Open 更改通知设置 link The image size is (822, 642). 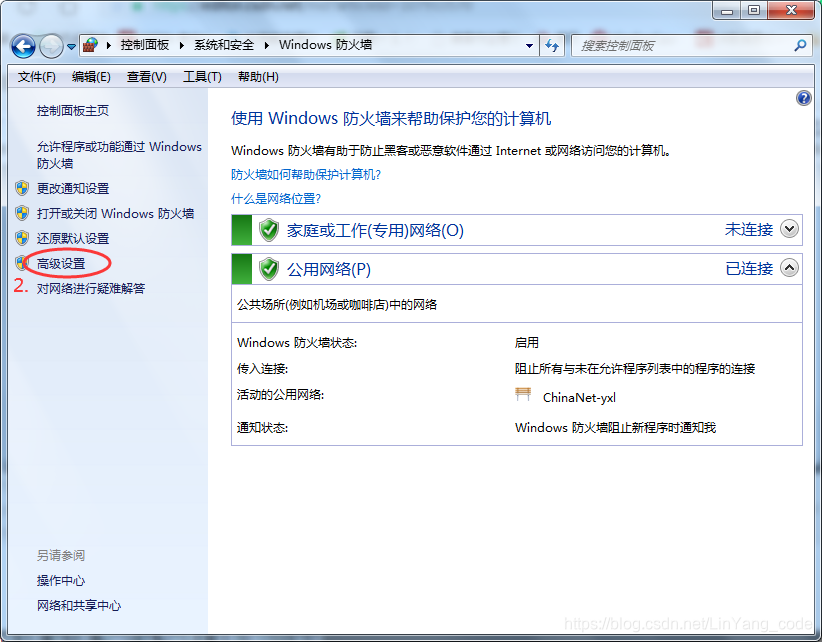point(73,188)
